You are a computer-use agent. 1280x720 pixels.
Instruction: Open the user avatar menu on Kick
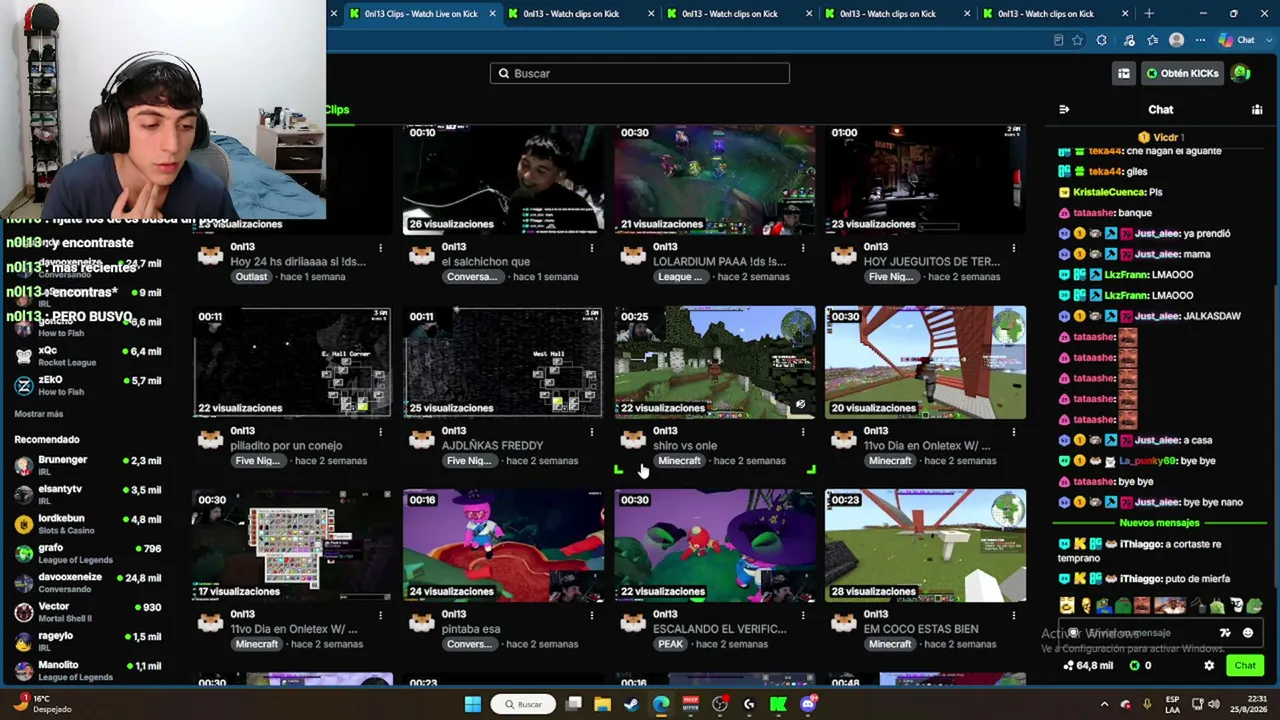point(1241,73)
